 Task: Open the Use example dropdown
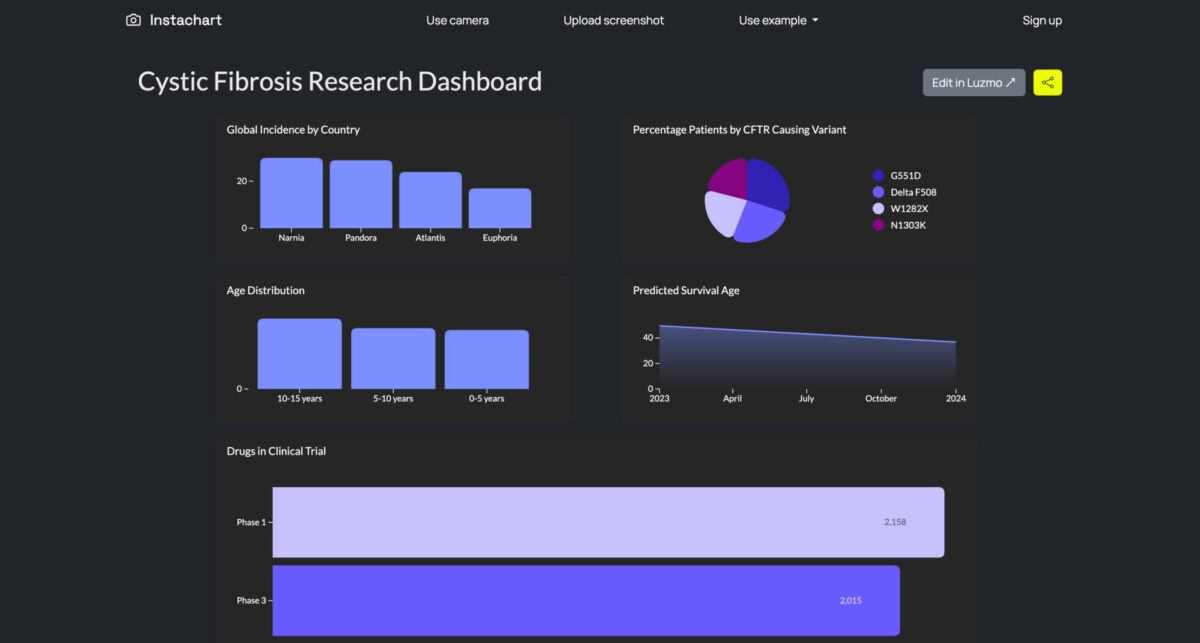click(778, 20)
